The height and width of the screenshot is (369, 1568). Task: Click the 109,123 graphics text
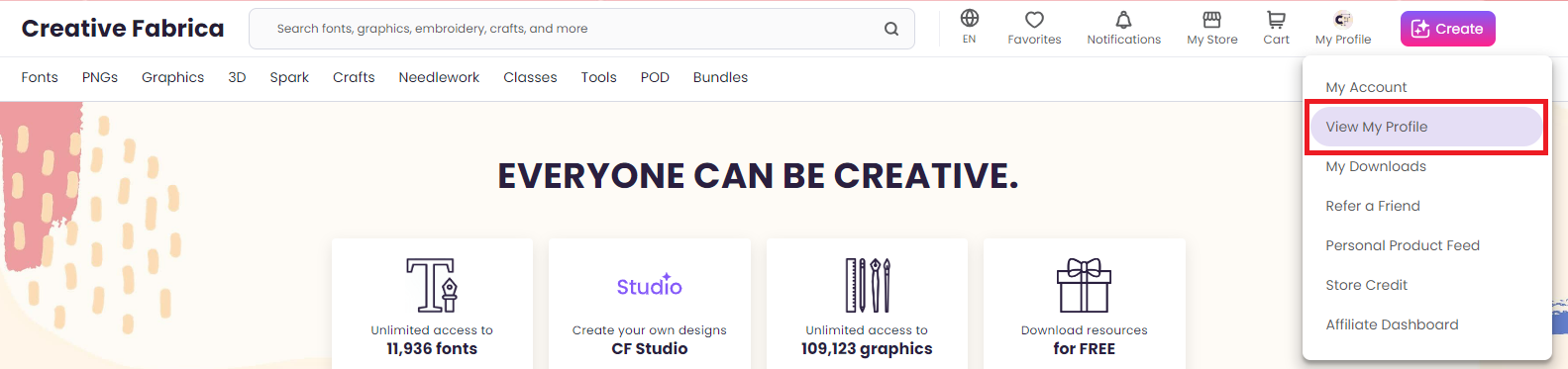(x=867, y=348)
